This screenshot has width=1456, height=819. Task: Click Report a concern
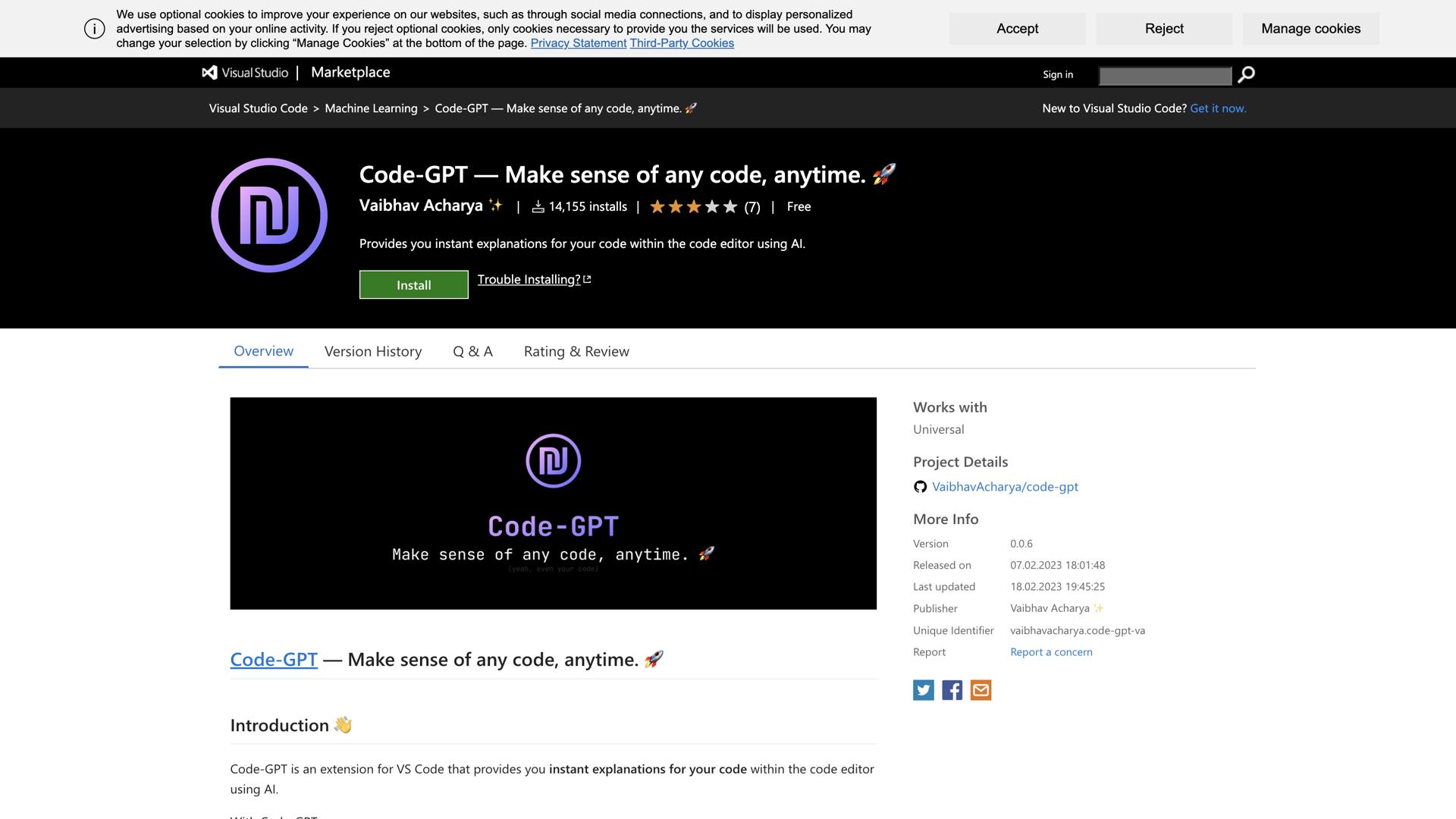pos(1051,651)
